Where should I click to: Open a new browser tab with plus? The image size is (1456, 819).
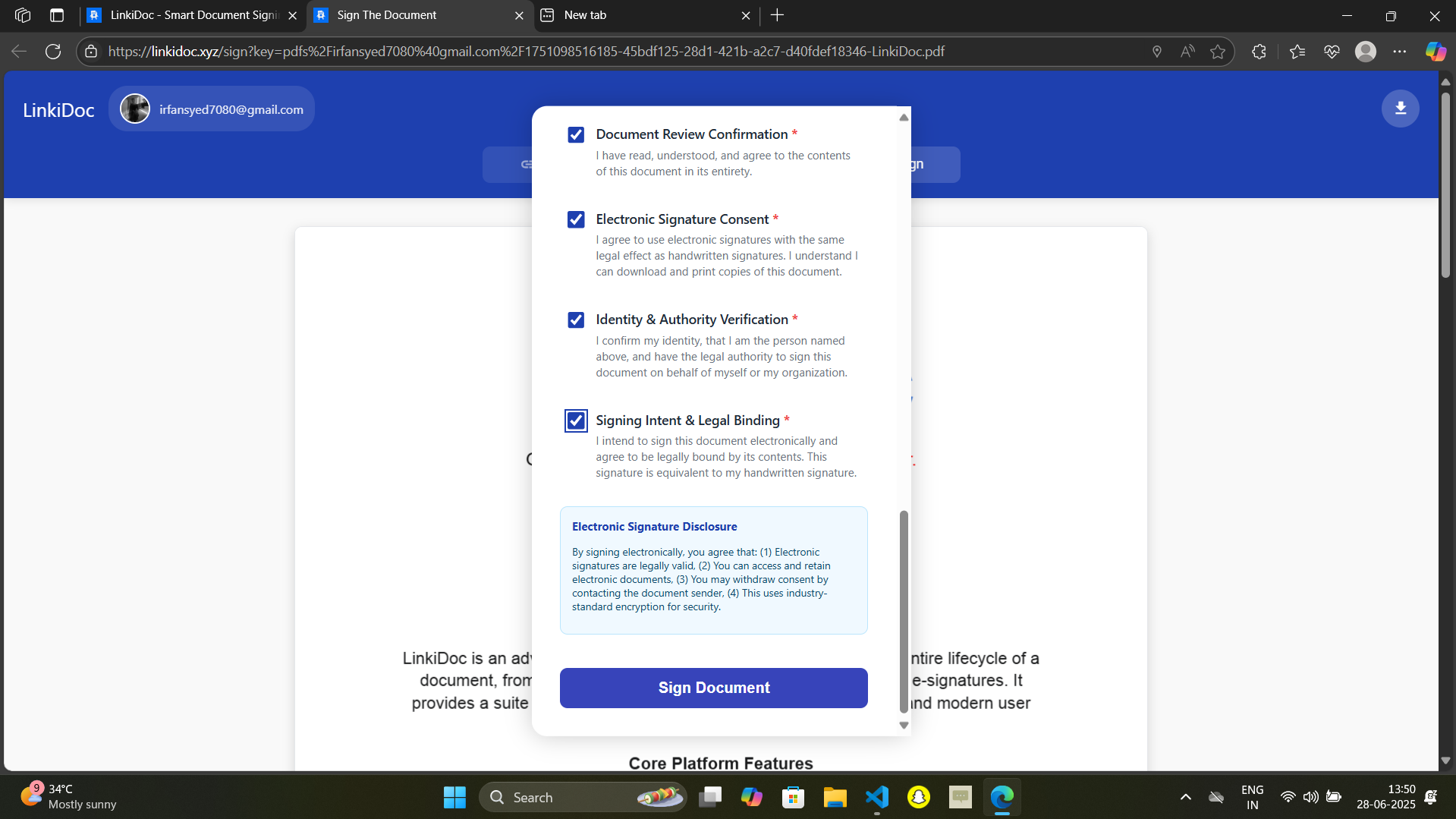pyautogui.click(x=777, y=15)
